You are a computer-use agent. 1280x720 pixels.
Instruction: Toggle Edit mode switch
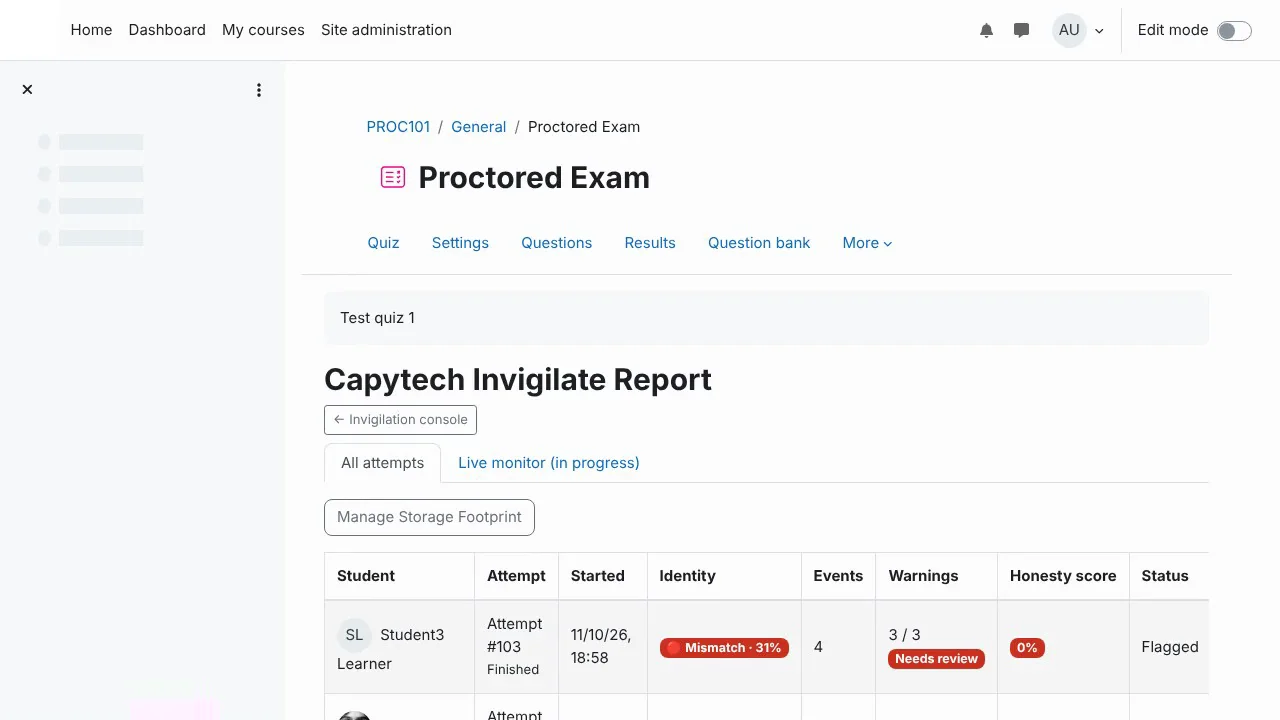[x=1234, y=30]
